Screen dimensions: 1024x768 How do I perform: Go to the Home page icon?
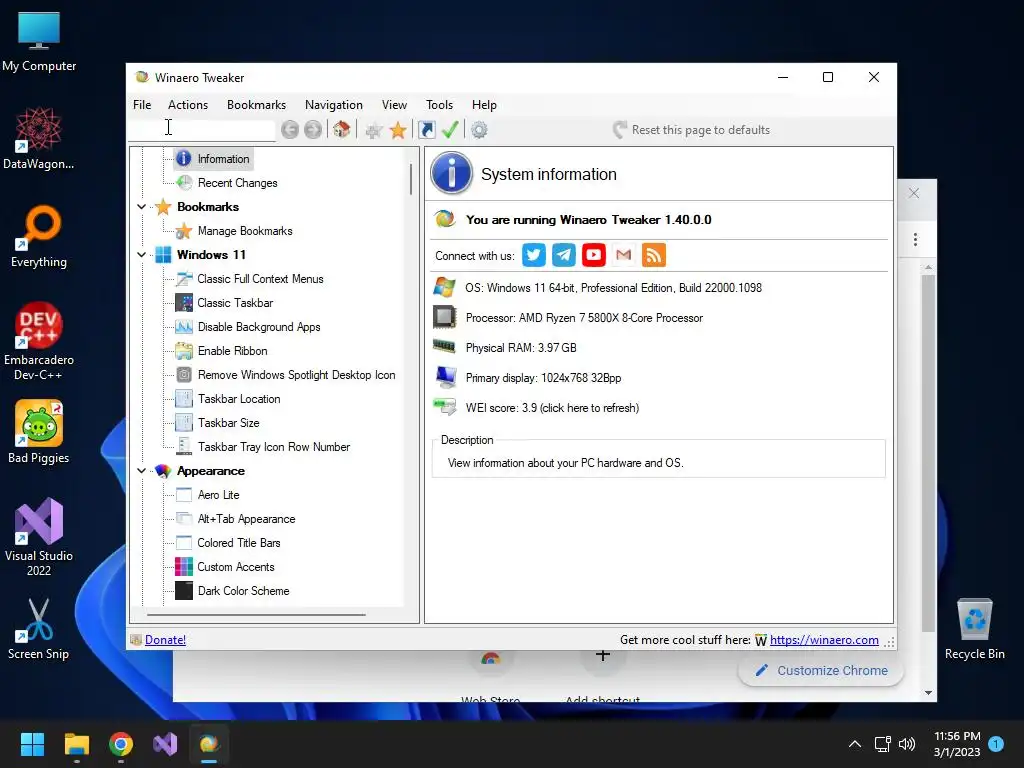[342, 129]
